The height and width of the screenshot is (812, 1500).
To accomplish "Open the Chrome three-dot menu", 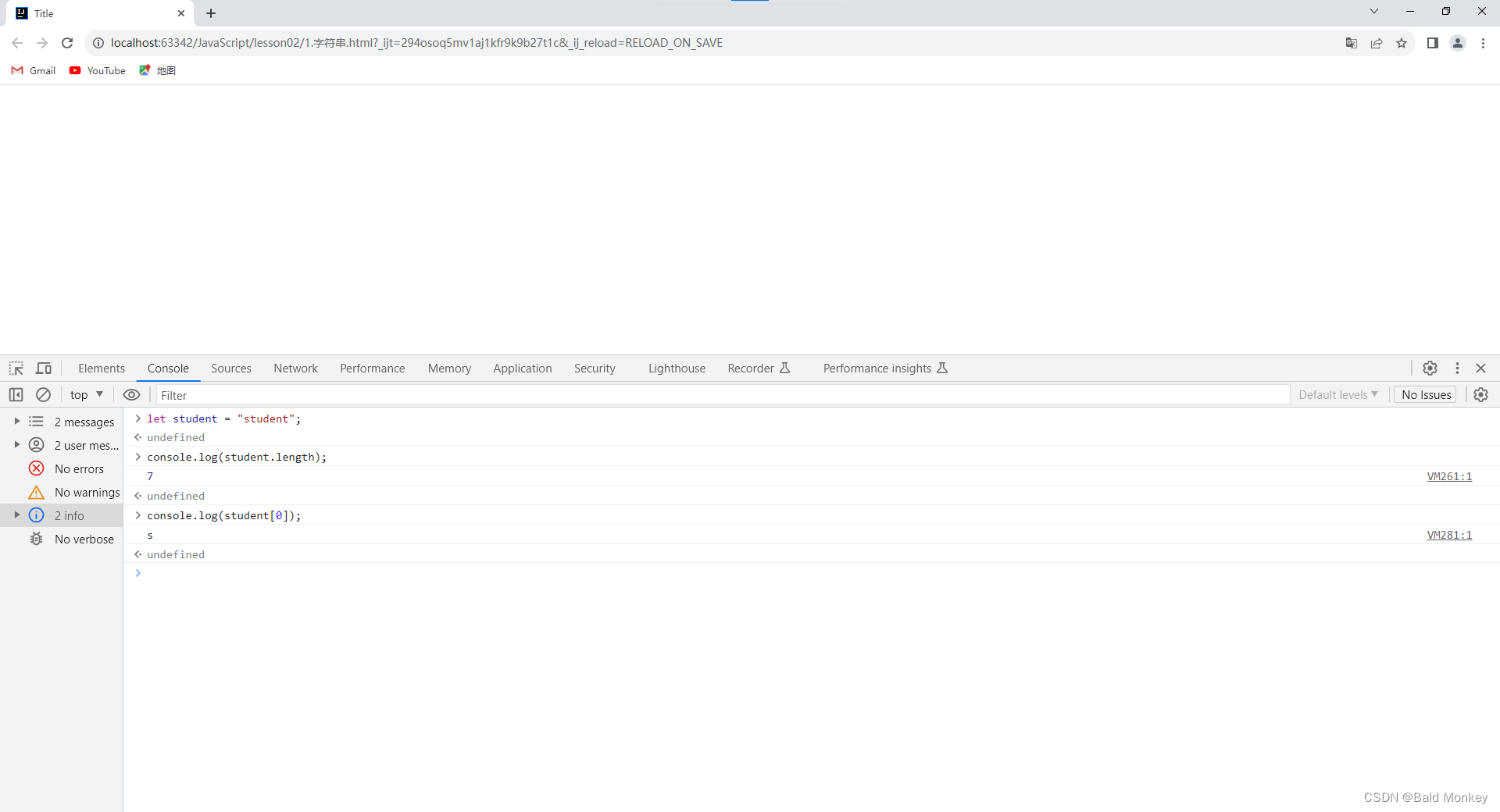I will point(1483,43).
